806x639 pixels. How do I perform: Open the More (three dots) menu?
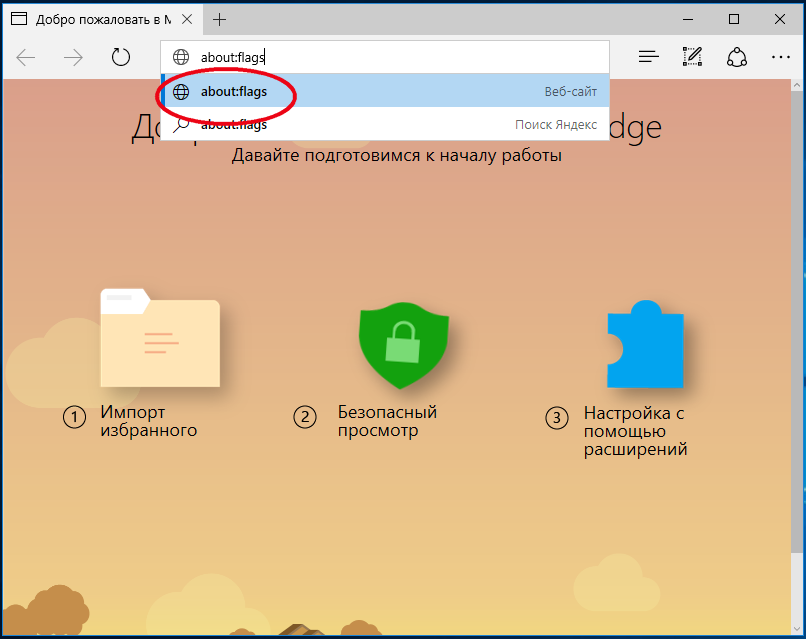point(781,57)
